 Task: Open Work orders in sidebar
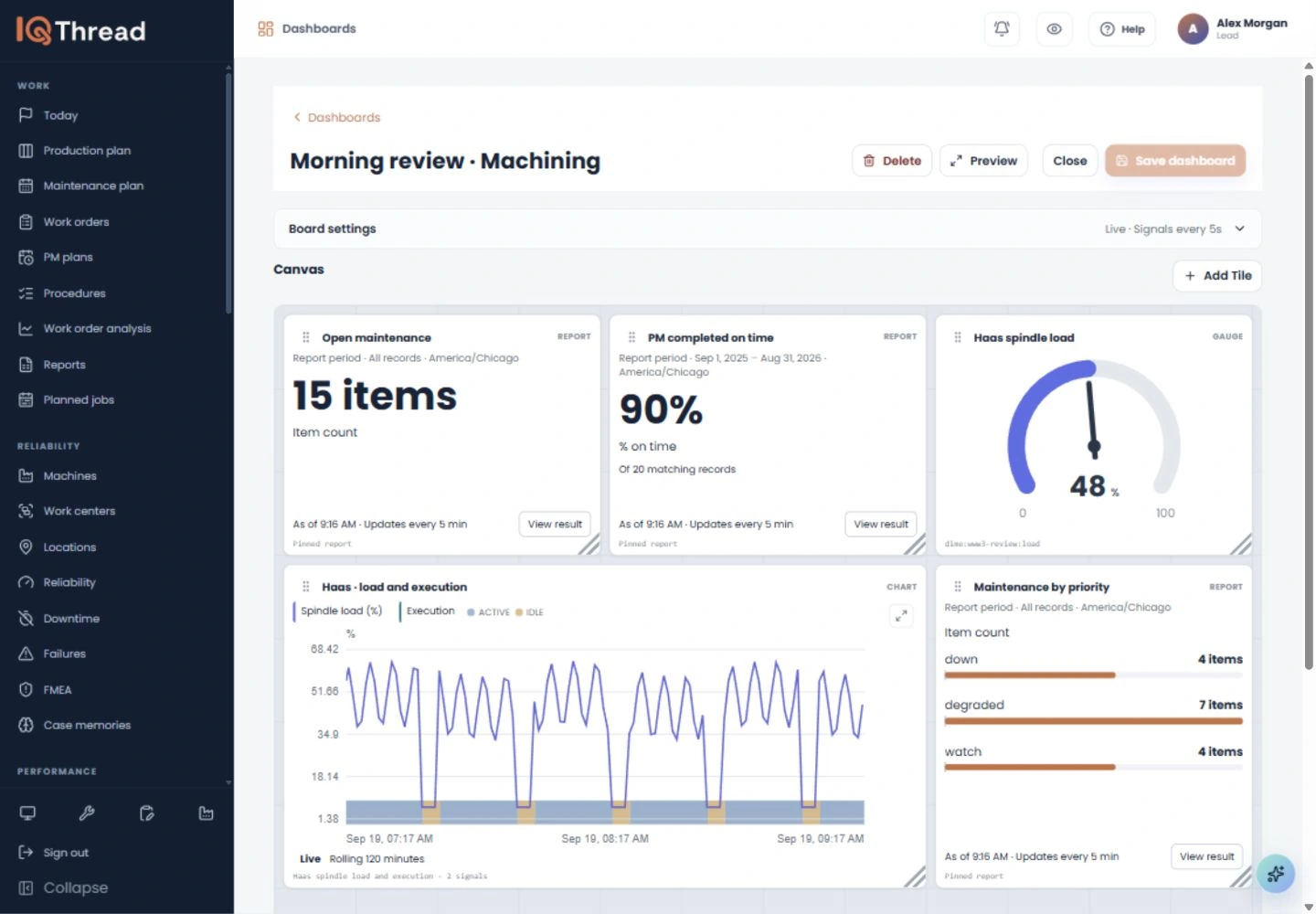coord(76,222)
